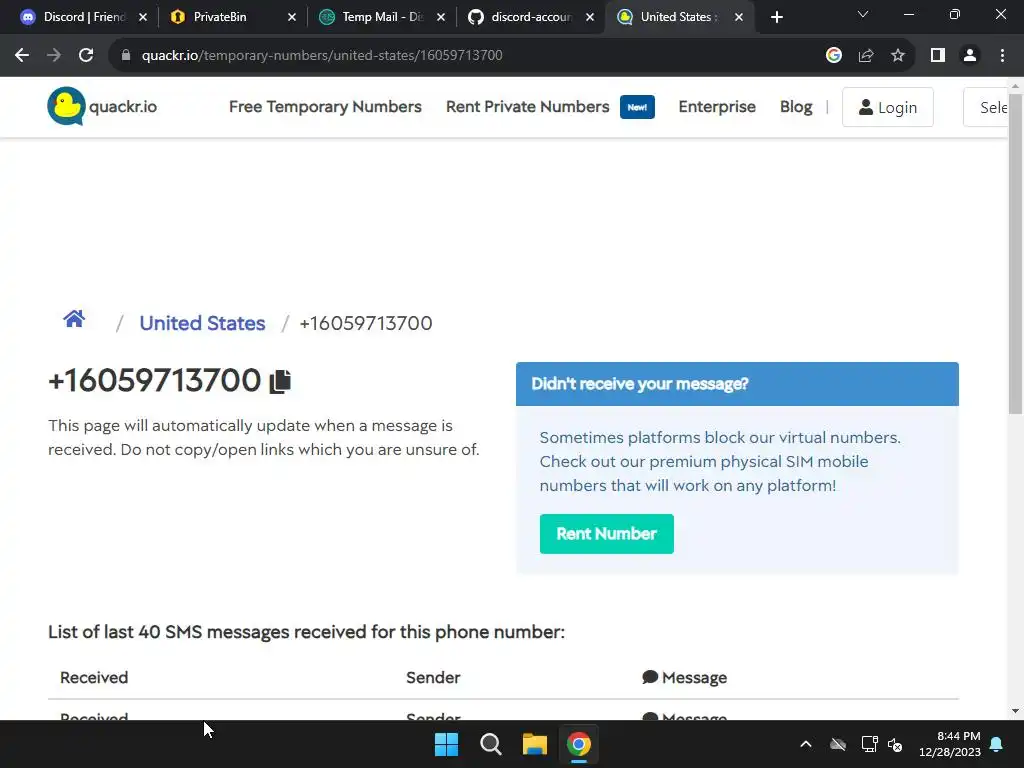Open the Chrome profile avatar
The width and height of the screenshot is (1024, 768).
(x=970, y=56)
